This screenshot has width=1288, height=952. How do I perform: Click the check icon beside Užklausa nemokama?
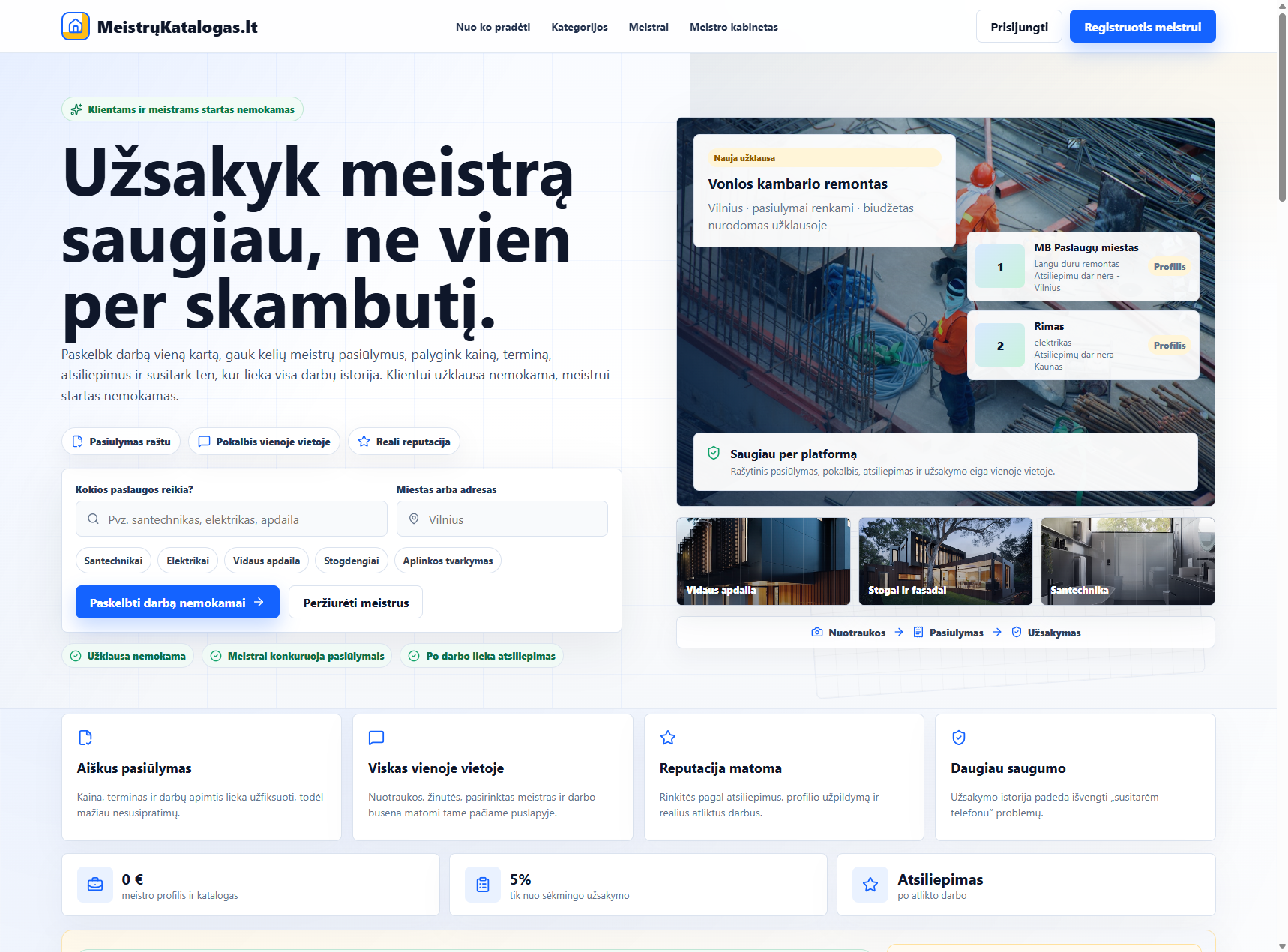(76, 656)
